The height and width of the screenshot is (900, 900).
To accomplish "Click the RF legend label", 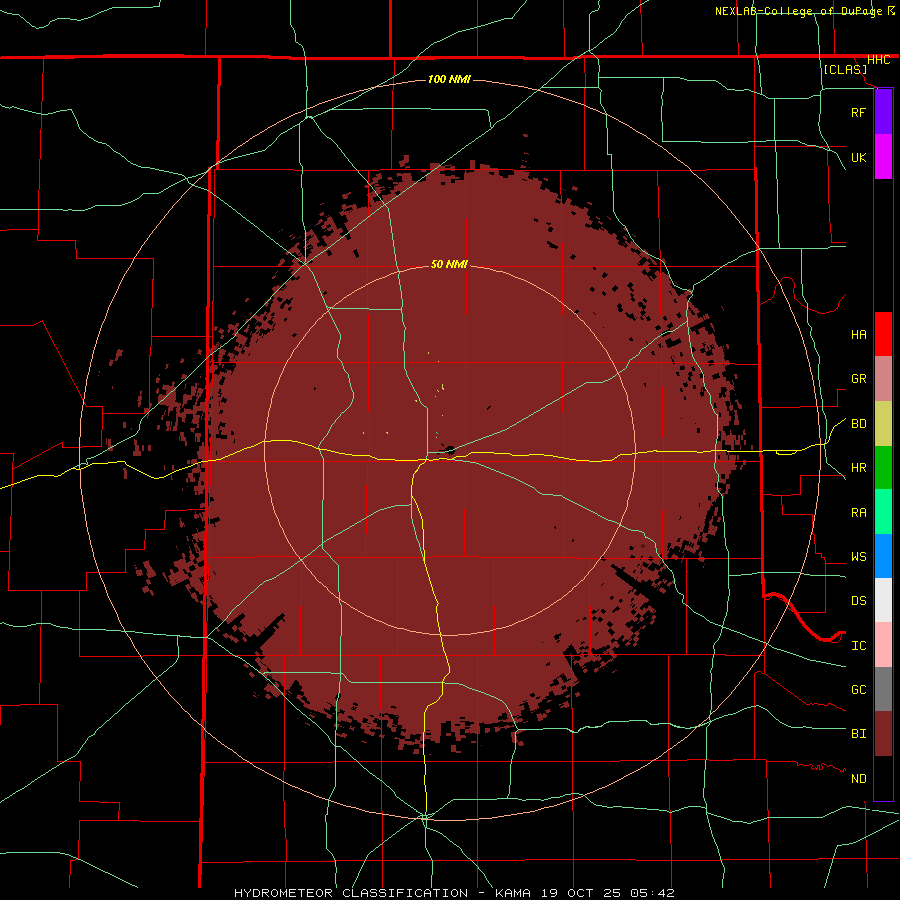I will pyautogui.click(x=858, y=112).
